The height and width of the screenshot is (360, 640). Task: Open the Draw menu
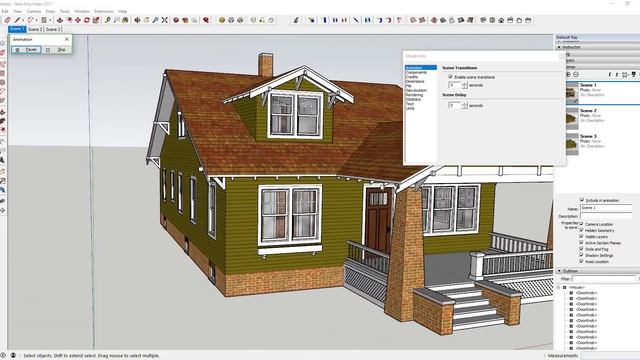tap(50, 11)
